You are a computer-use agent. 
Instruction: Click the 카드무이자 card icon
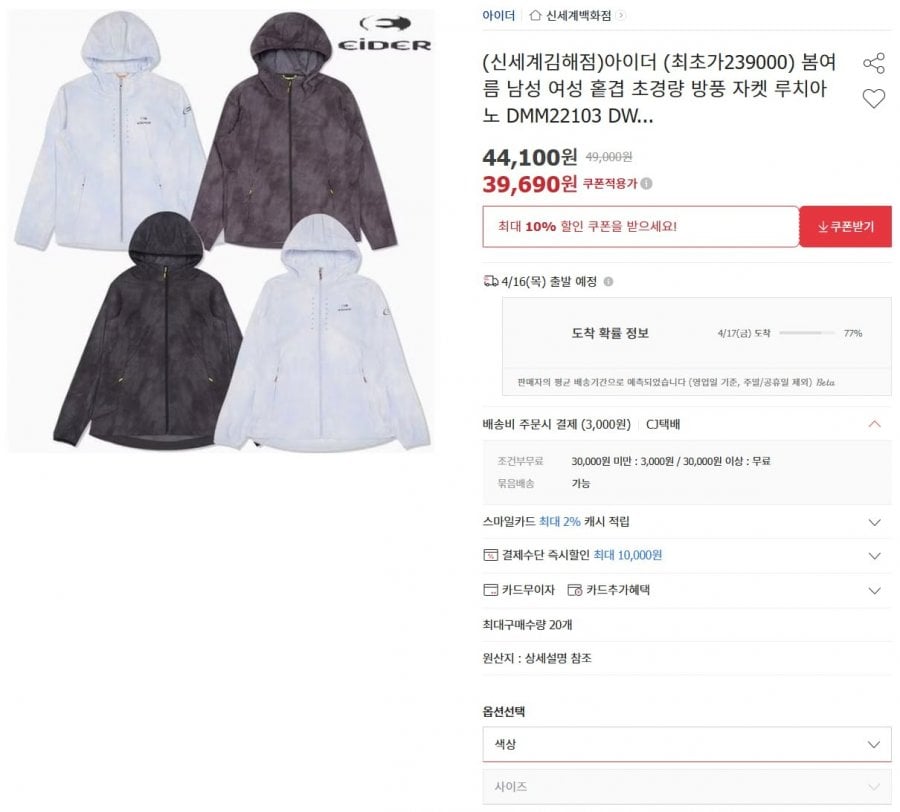(490, 590)
